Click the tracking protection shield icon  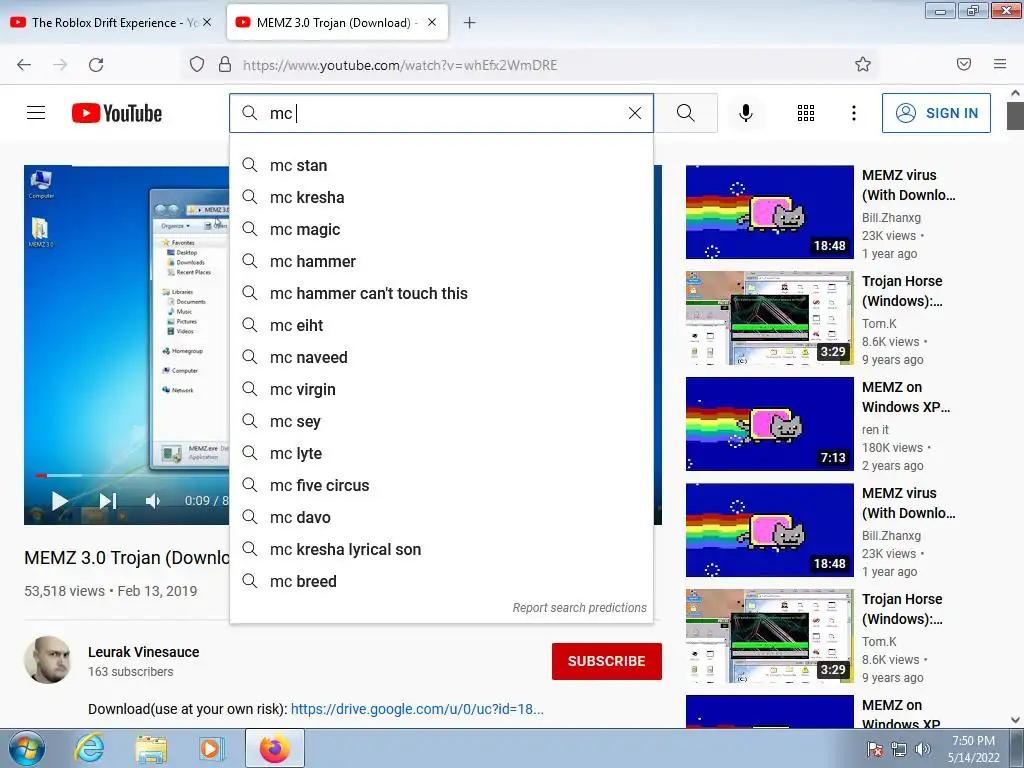(x=197, y=65)
